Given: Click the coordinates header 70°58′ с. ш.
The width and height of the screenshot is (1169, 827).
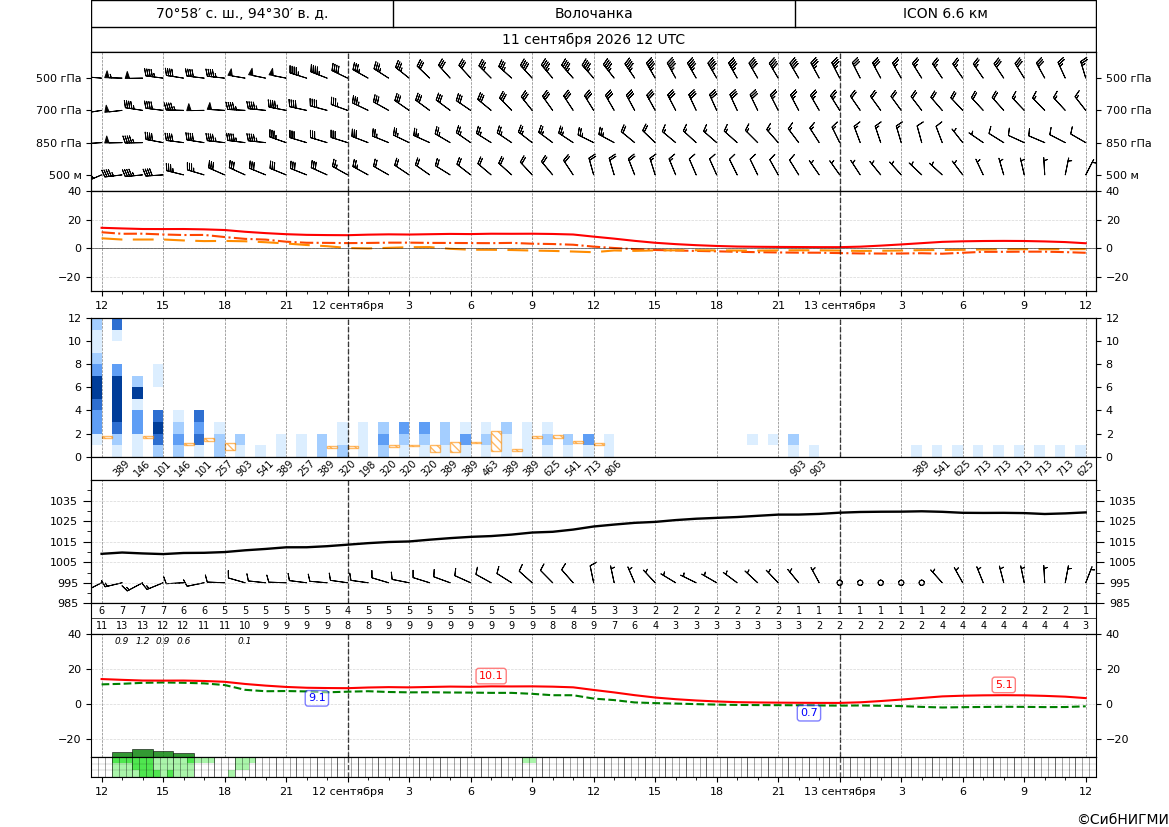Looking at the screenshot, I should [x=242, y=13].
